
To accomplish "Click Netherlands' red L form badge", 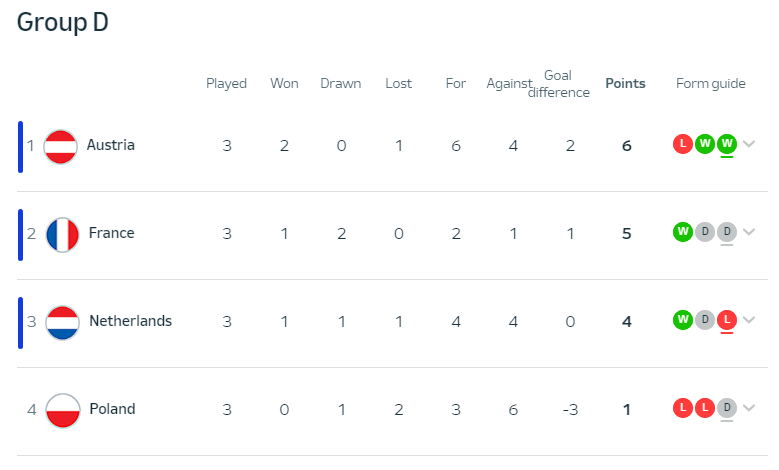I will tap(727, 319).
